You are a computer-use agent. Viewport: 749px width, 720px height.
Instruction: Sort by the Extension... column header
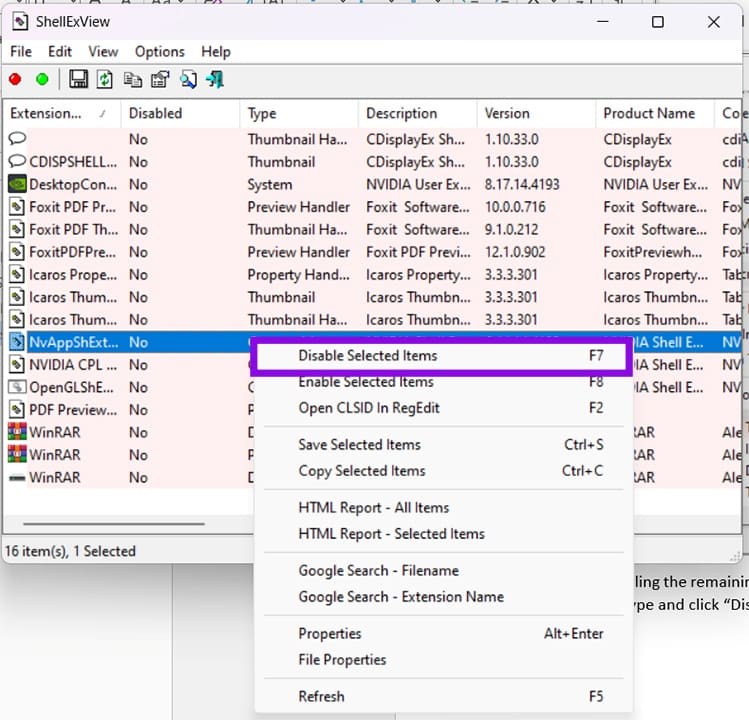pos(62,114)
